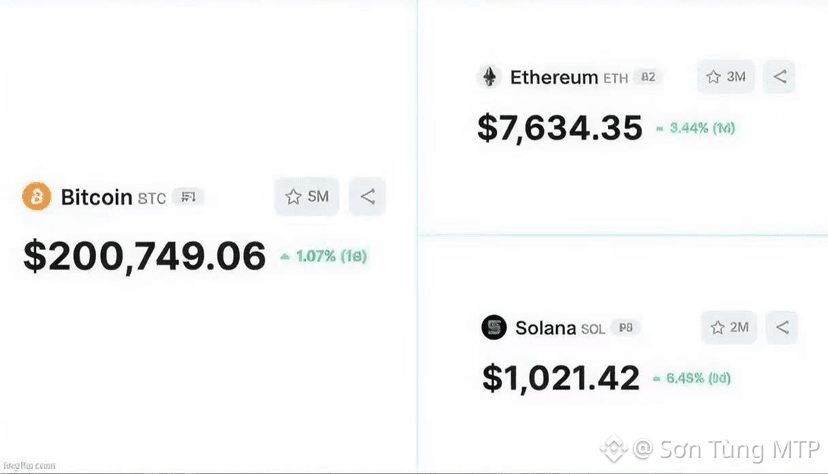This screenshot has width=828, height=474.
Task: Click the black Solana logo icon
Action: (494, 327)
